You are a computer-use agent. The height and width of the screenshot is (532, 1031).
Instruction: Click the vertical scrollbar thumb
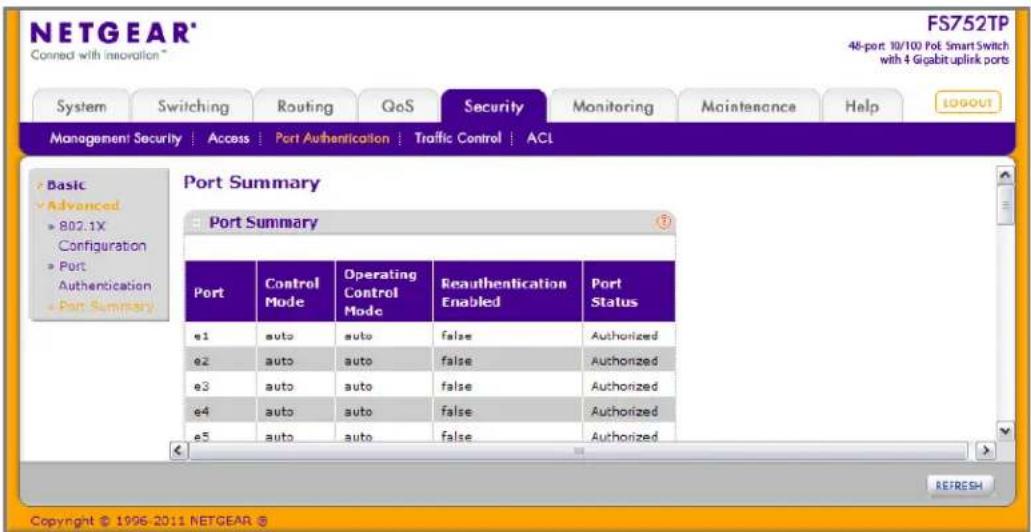[1004, 206]
